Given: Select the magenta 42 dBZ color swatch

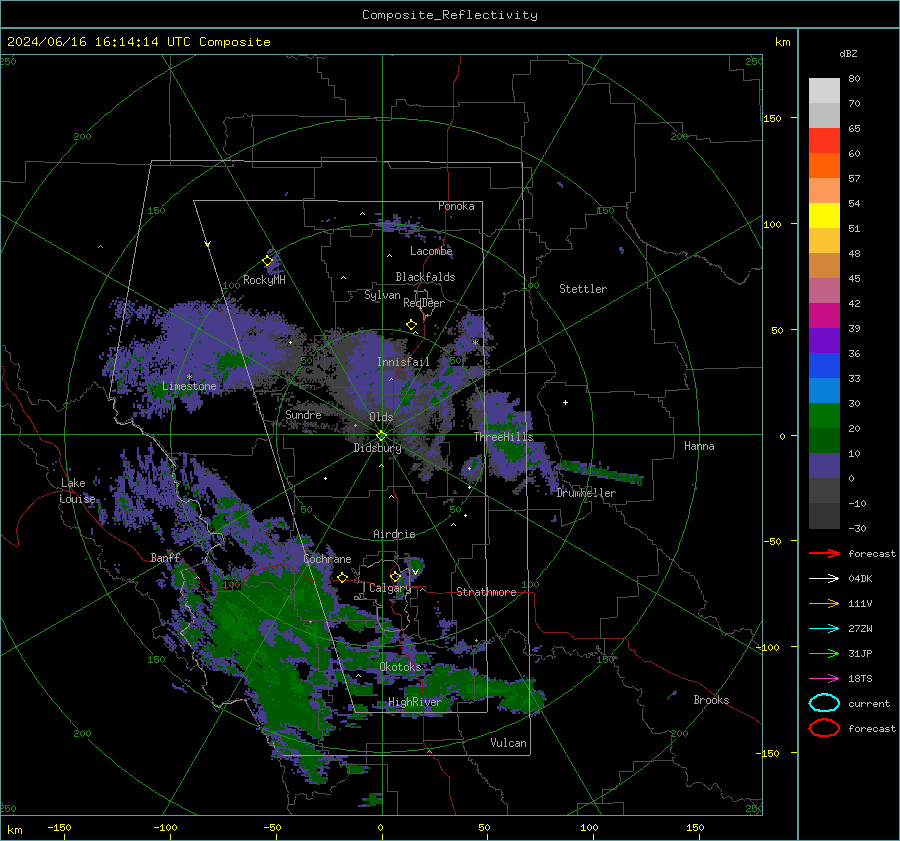Looking at the screenshot, I should coord(824,315).
